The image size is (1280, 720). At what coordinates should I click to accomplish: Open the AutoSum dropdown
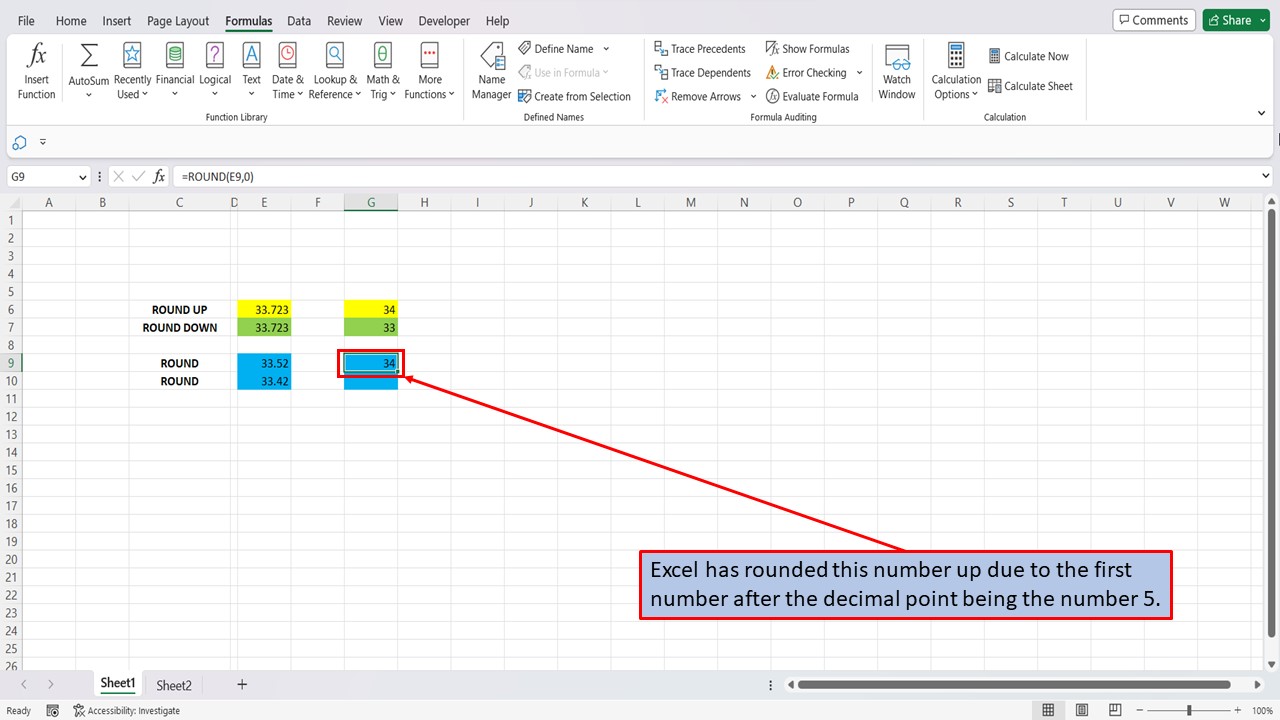click(x=87, y=94)
